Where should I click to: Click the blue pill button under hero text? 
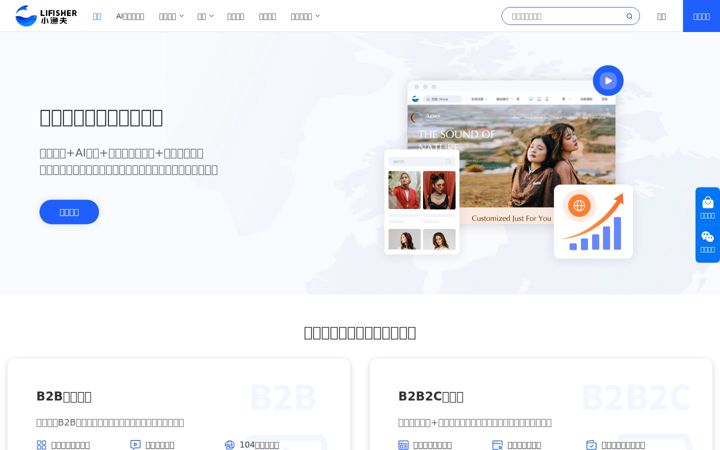pyautogui.click(x=69, y=212)
